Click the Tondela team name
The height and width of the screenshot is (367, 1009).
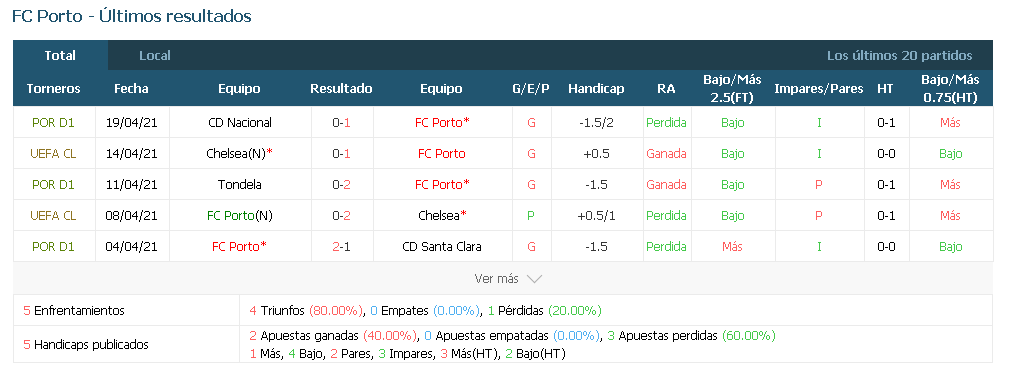(x=240, y=184)
